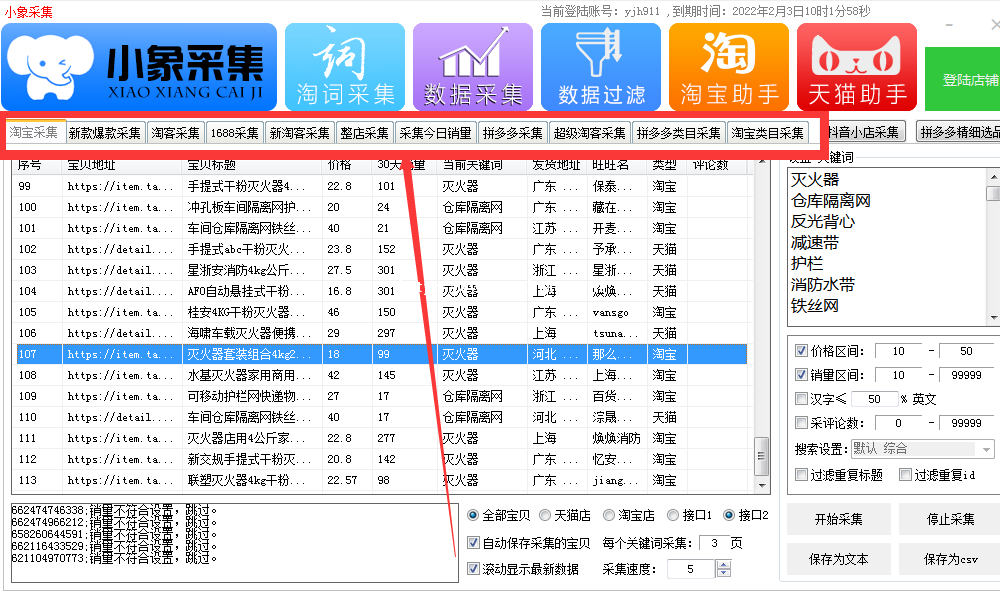Toggle 自动保存采集的宝贝 checkbox
This screenshot has height=601, width=1000.
click(x=473, y=543)
